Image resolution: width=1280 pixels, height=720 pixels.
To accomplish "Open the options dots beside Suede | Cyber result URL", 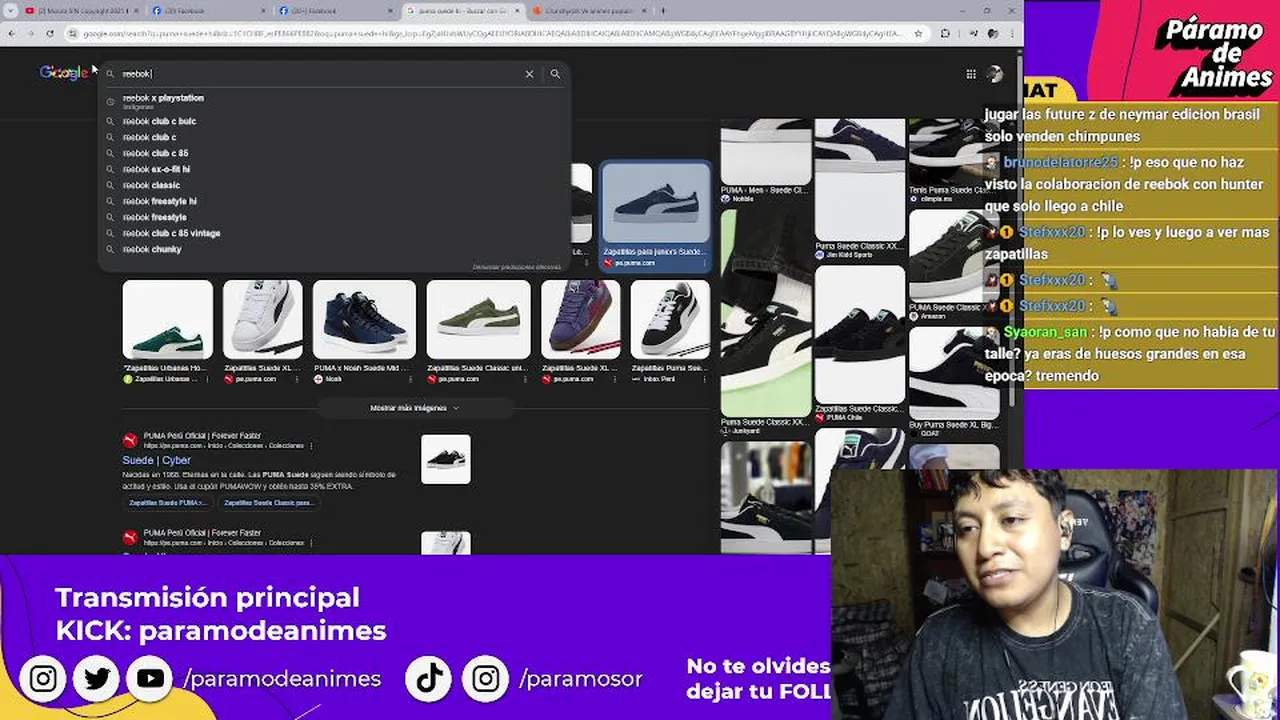I will (311, 446).
